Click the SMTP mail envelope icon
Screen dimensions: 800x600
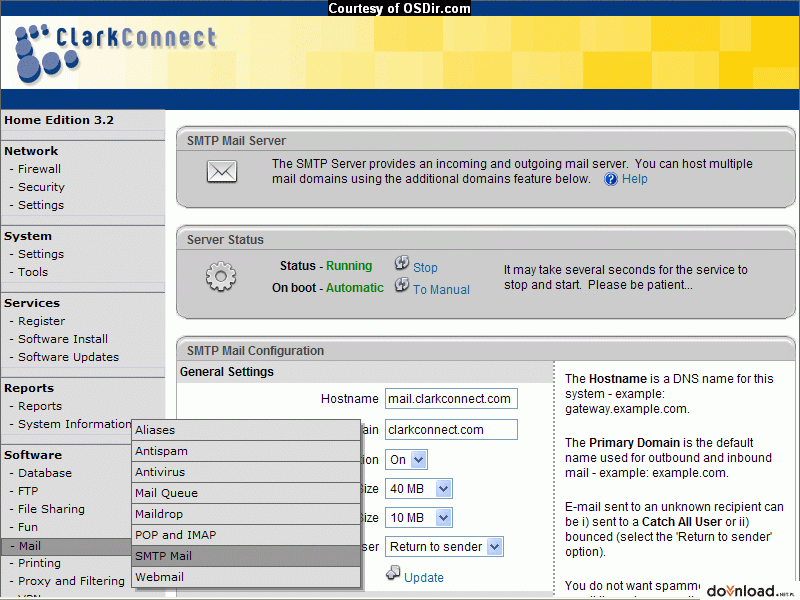coord(222,171)
